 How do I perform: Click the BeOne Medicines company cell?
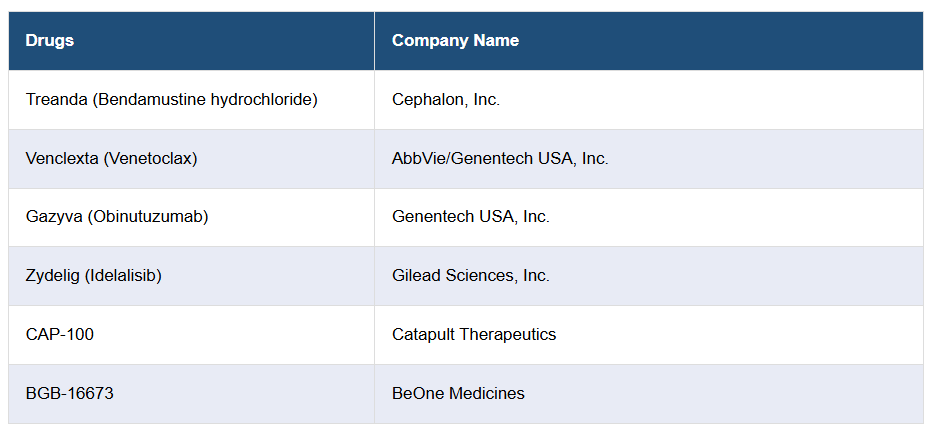tap(458, 394)
